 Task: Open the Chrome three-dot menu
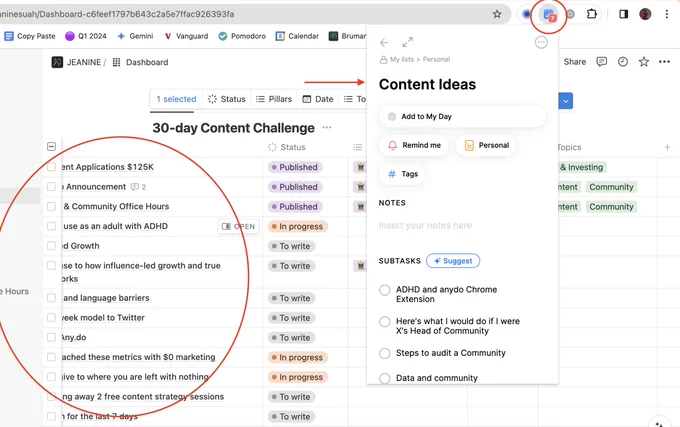667,14
